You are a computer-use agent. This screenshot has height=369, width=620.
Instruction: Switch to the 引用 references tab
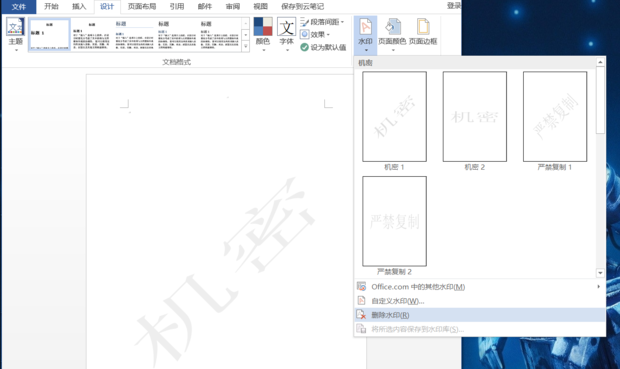point(177,6)
